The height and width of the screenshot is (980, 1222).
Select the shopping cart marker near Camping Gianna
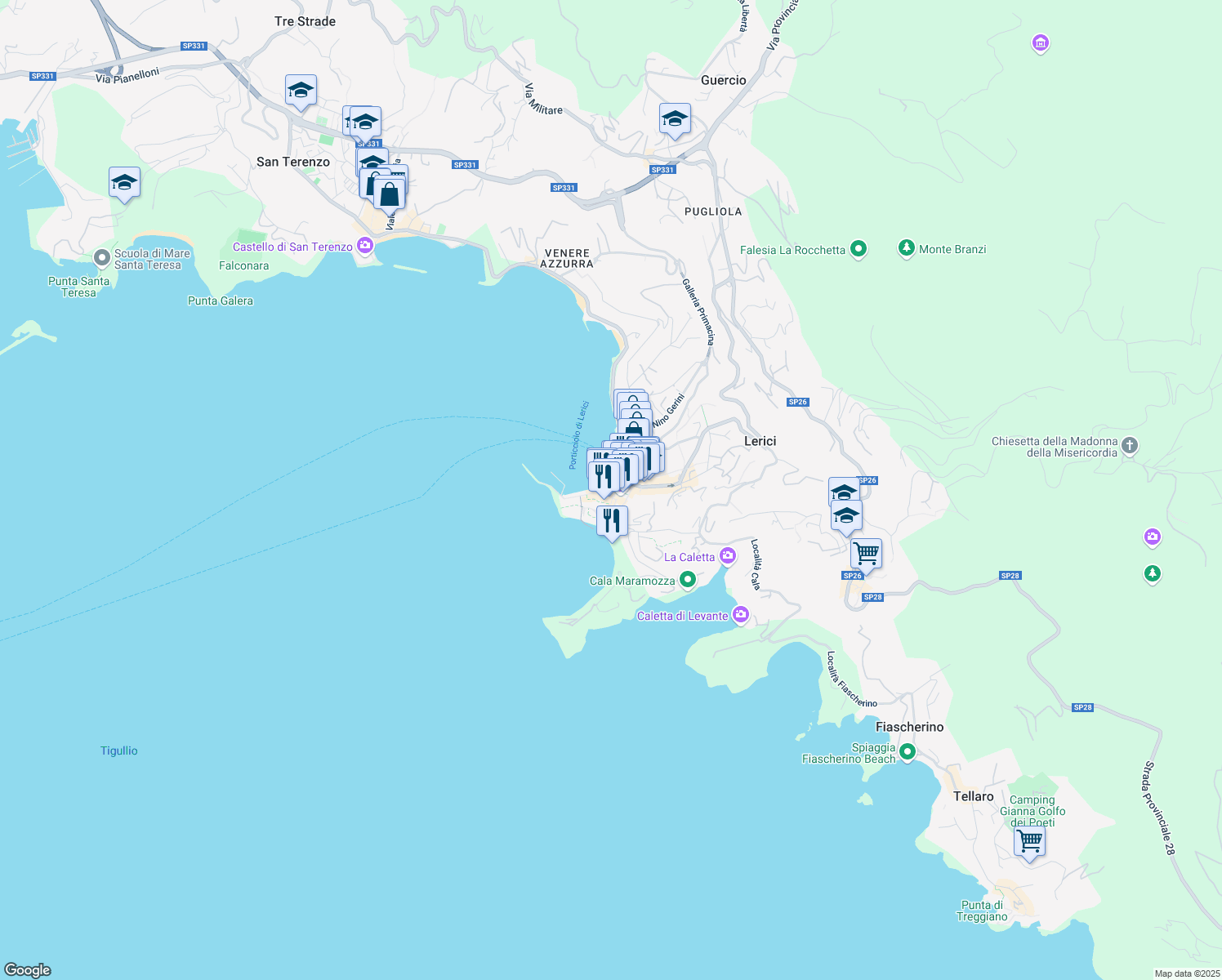tap(1029, 842)
